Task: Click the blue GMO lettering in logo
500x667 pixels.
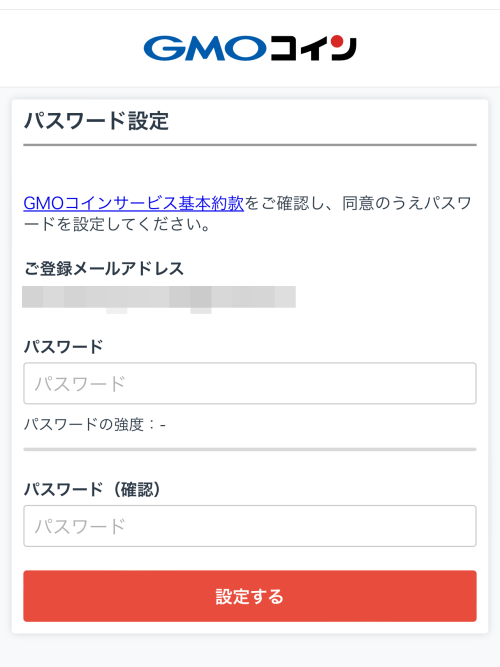Action: coord(205,48)
